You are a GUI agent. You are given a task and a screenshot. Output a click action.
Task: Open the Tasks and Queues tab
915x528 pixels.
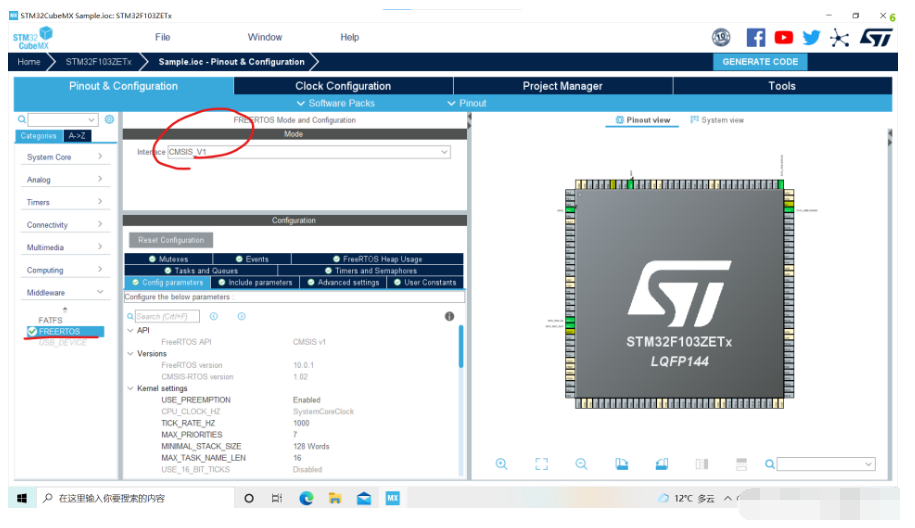[x=201, y=270]
